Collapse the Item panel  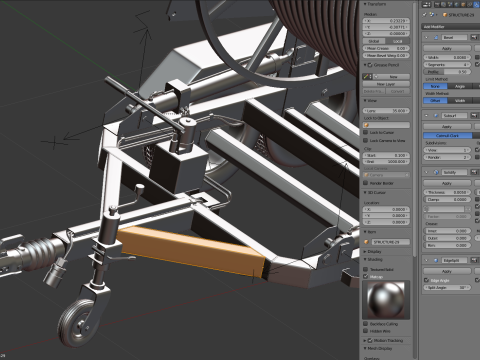click(x=365, y=232)
